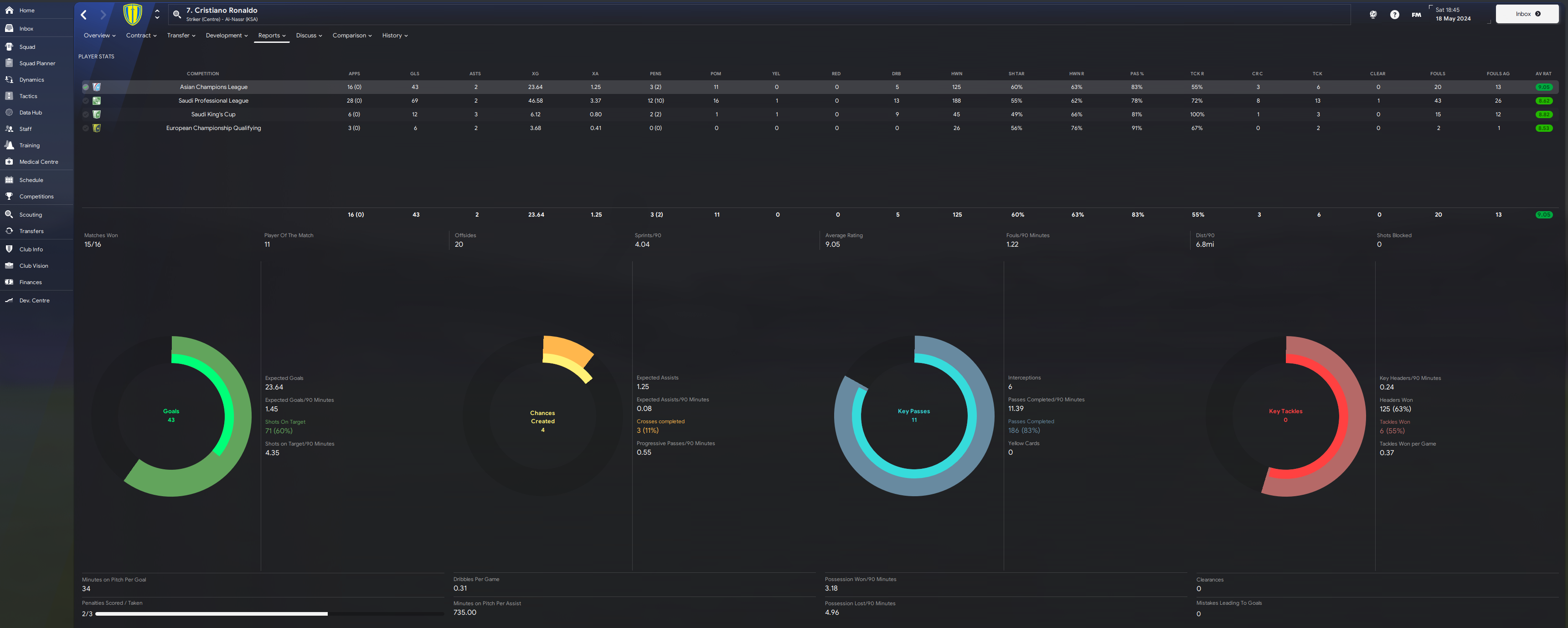Click the red Key Tackles donut chart
This screenshot has width=1568, height=628.
tap(1285, 416)
